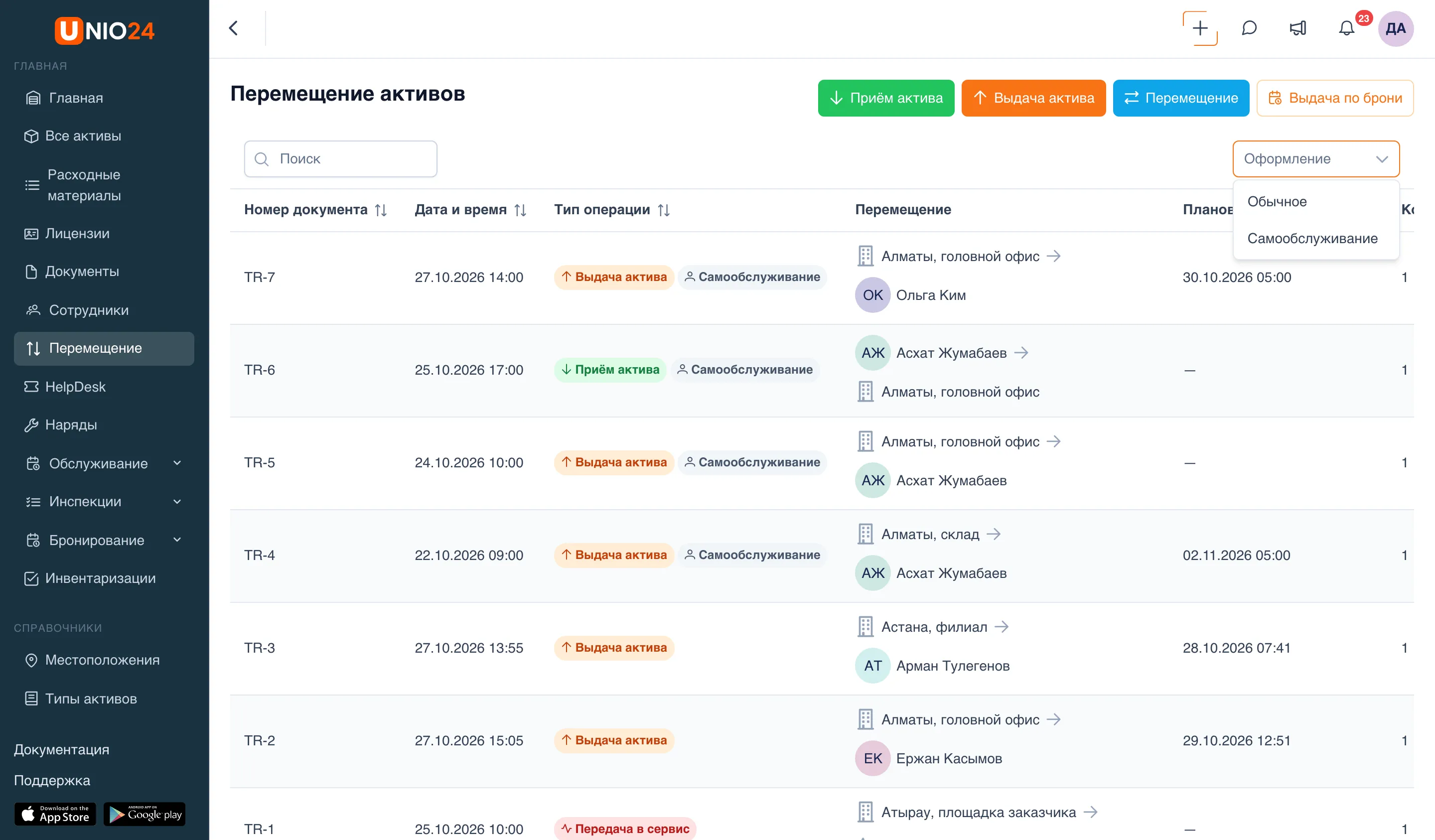Click the UNIO24 logo
1435x840 pixels.
coord(105,30)
